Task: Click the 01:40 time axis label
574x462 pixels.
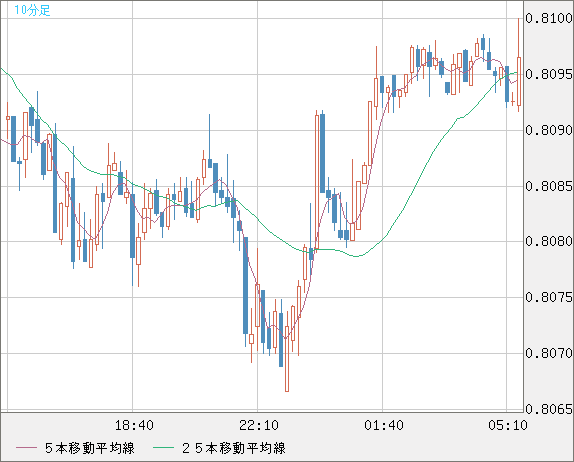Action: 384,425
